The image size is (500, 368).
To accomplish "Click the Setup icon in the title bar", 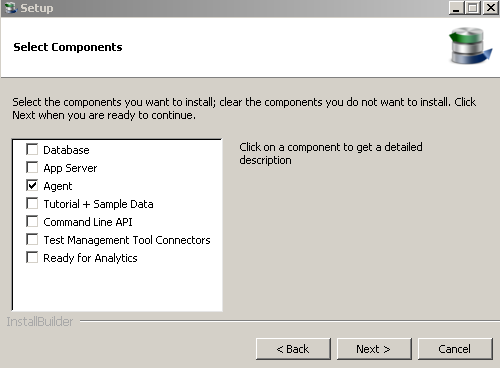I will [11, 8].
